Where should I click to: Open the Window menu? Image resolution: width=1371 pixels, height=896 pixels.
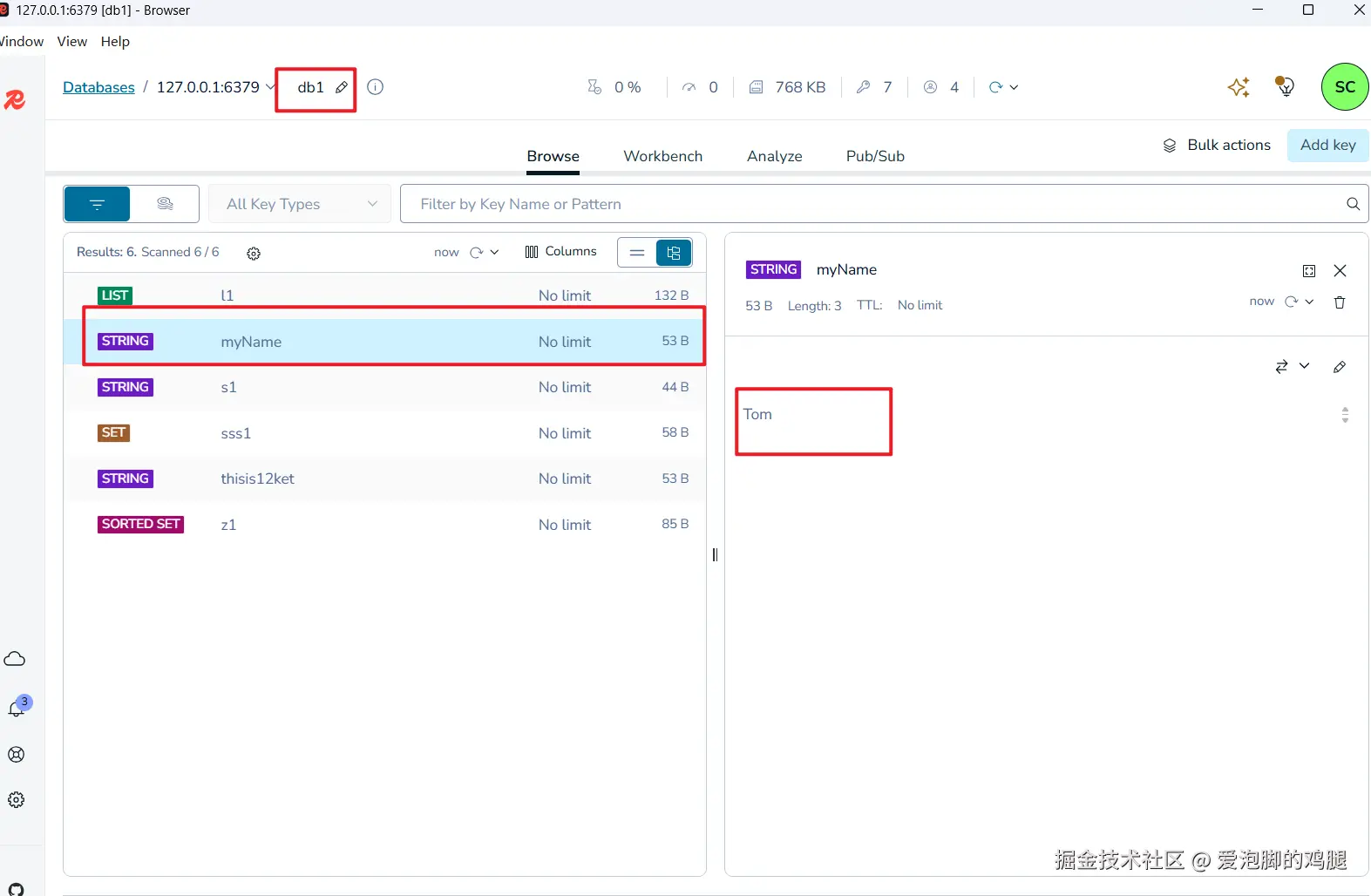point(22,42)
